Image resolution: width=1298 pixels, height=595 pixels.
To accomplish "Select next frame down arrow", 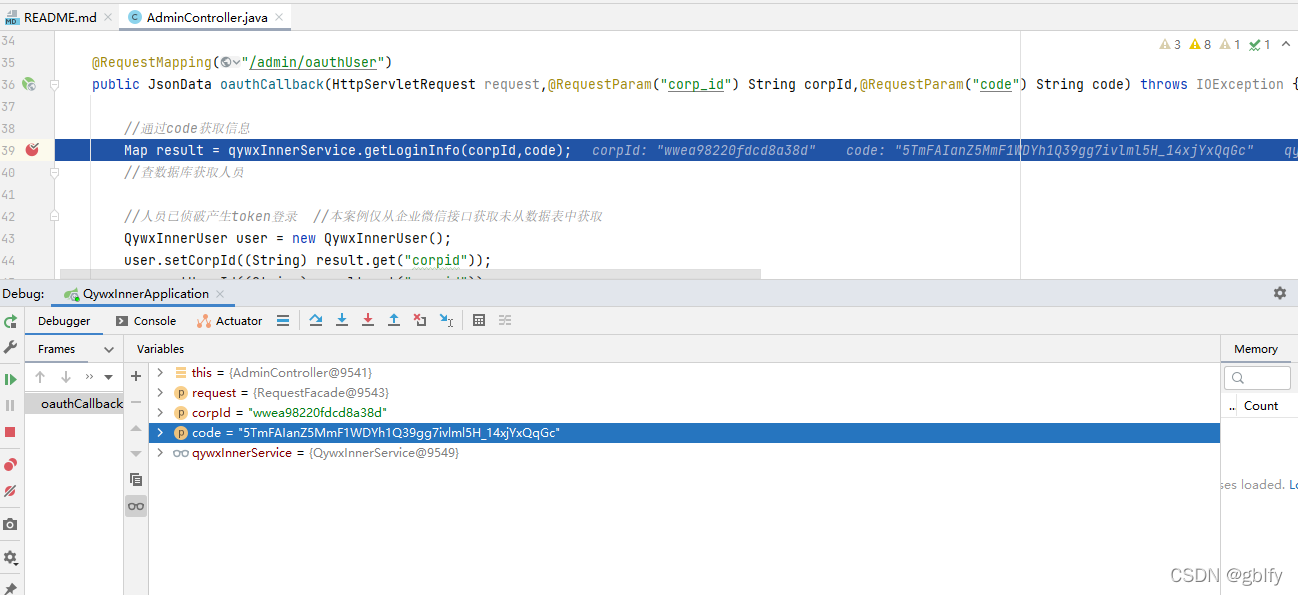I will coord(66,377).
